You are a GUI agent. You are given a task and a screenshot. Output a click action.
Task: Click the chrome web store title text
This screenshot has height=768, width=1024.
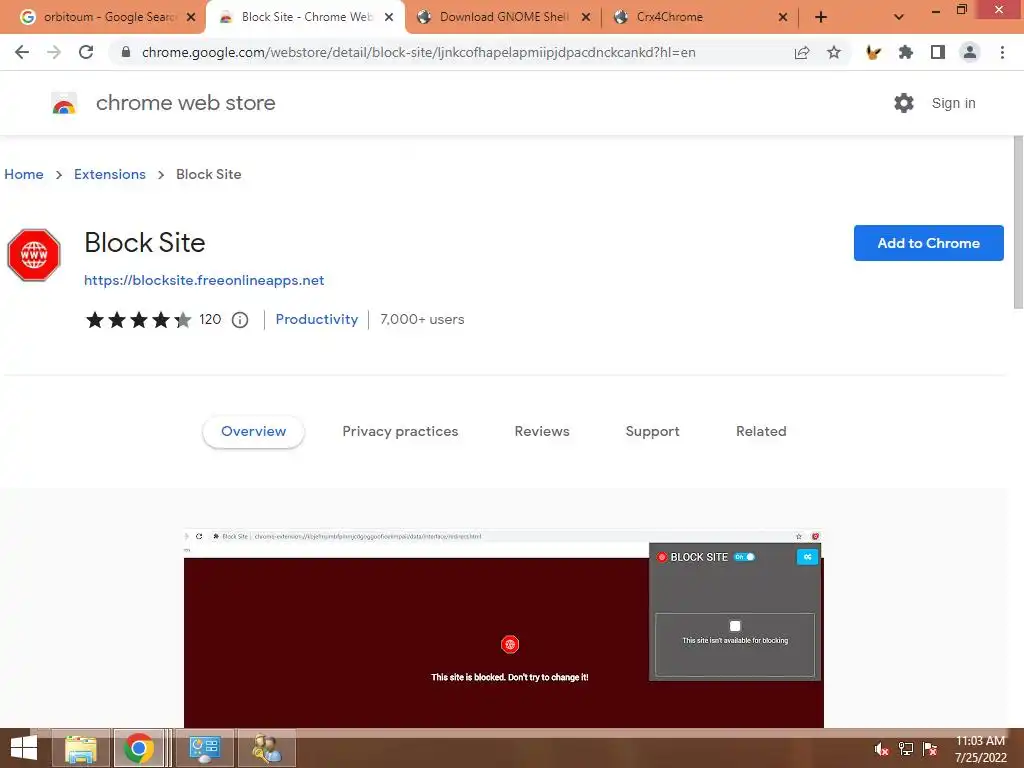click(185, 103)
